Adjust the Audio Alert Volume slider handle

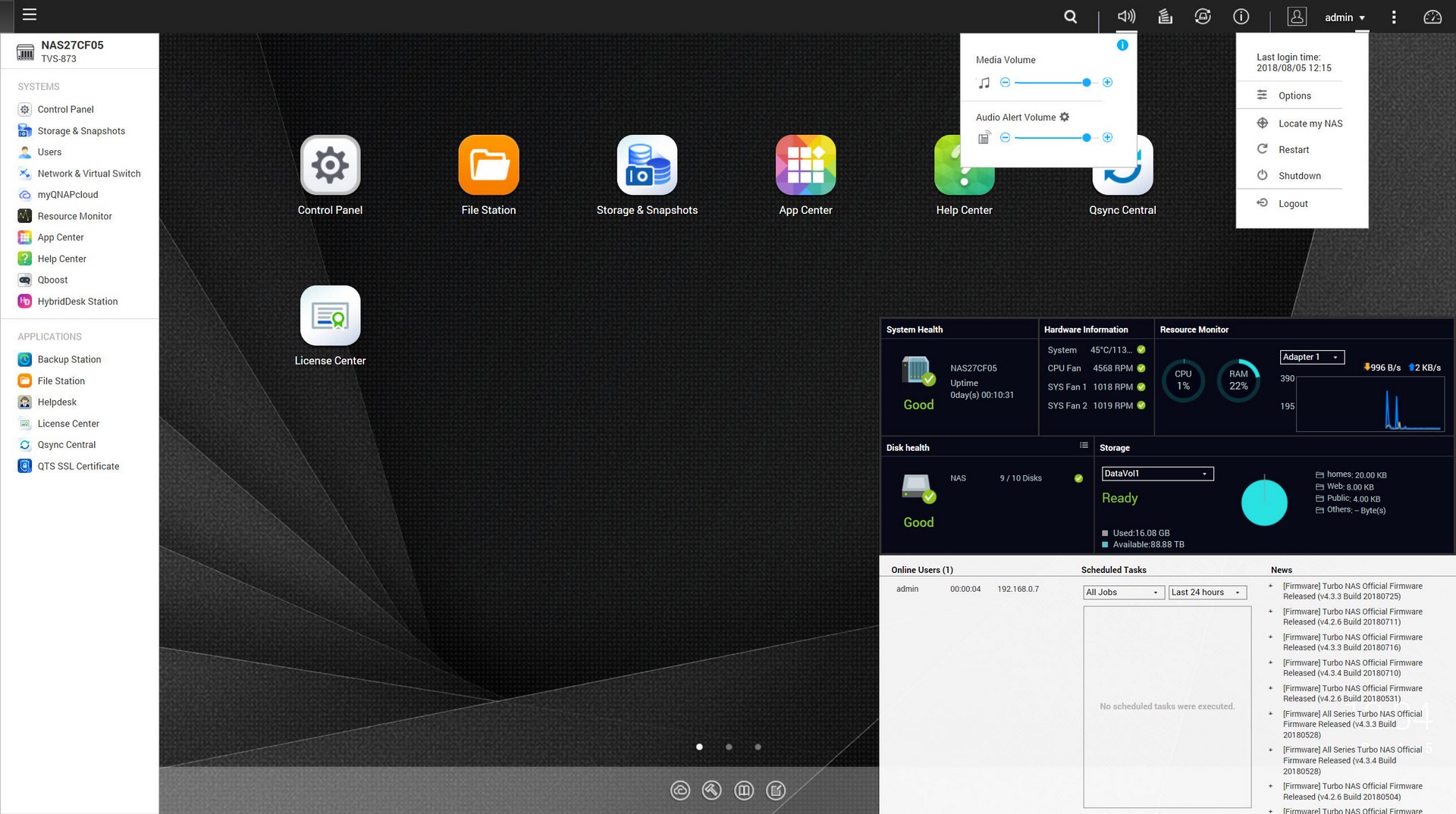(x=1087, y=137)
